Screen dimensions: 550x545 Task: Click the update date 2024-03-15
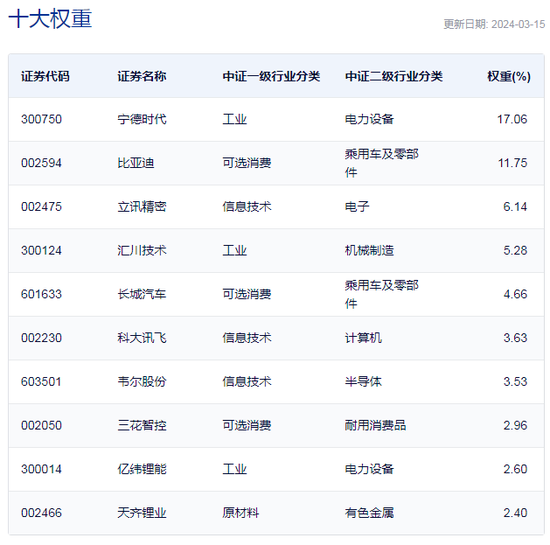518,24
